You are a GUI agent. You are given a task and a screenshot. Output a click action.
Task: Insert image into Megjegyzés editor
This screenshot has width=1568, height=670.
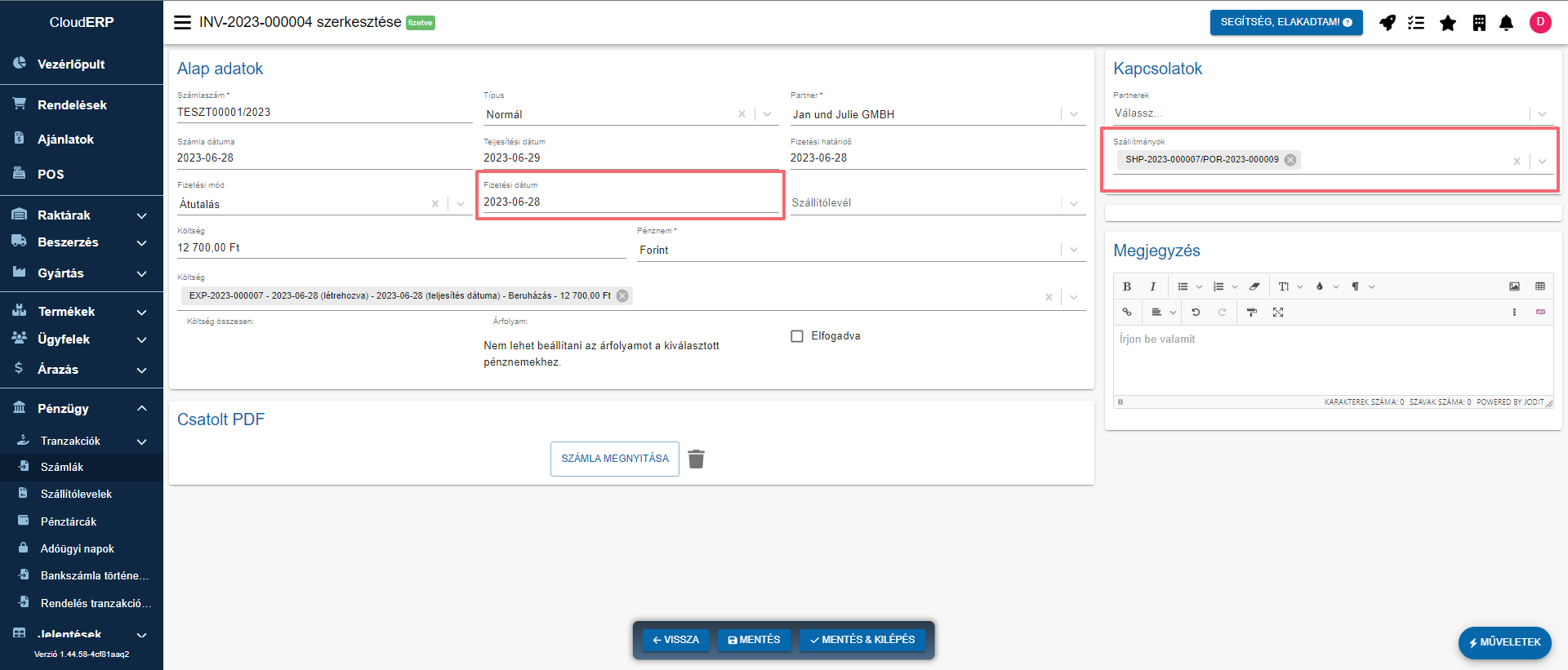pos(1514,286)
